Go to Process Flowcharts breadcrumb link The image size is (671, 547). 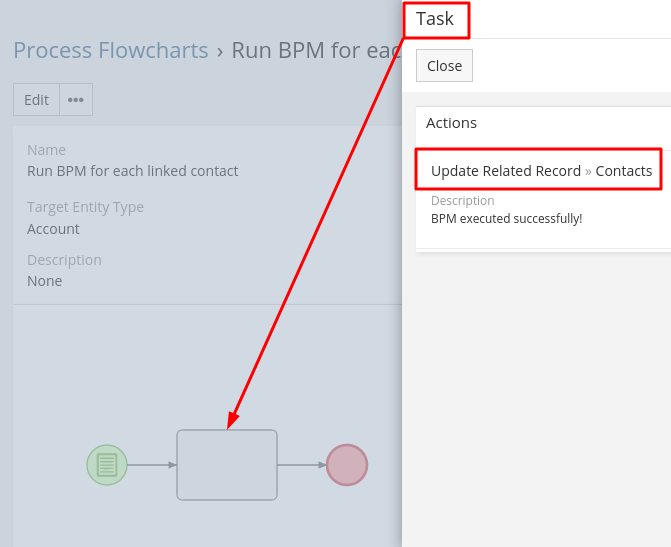click(x=110, y=50)
